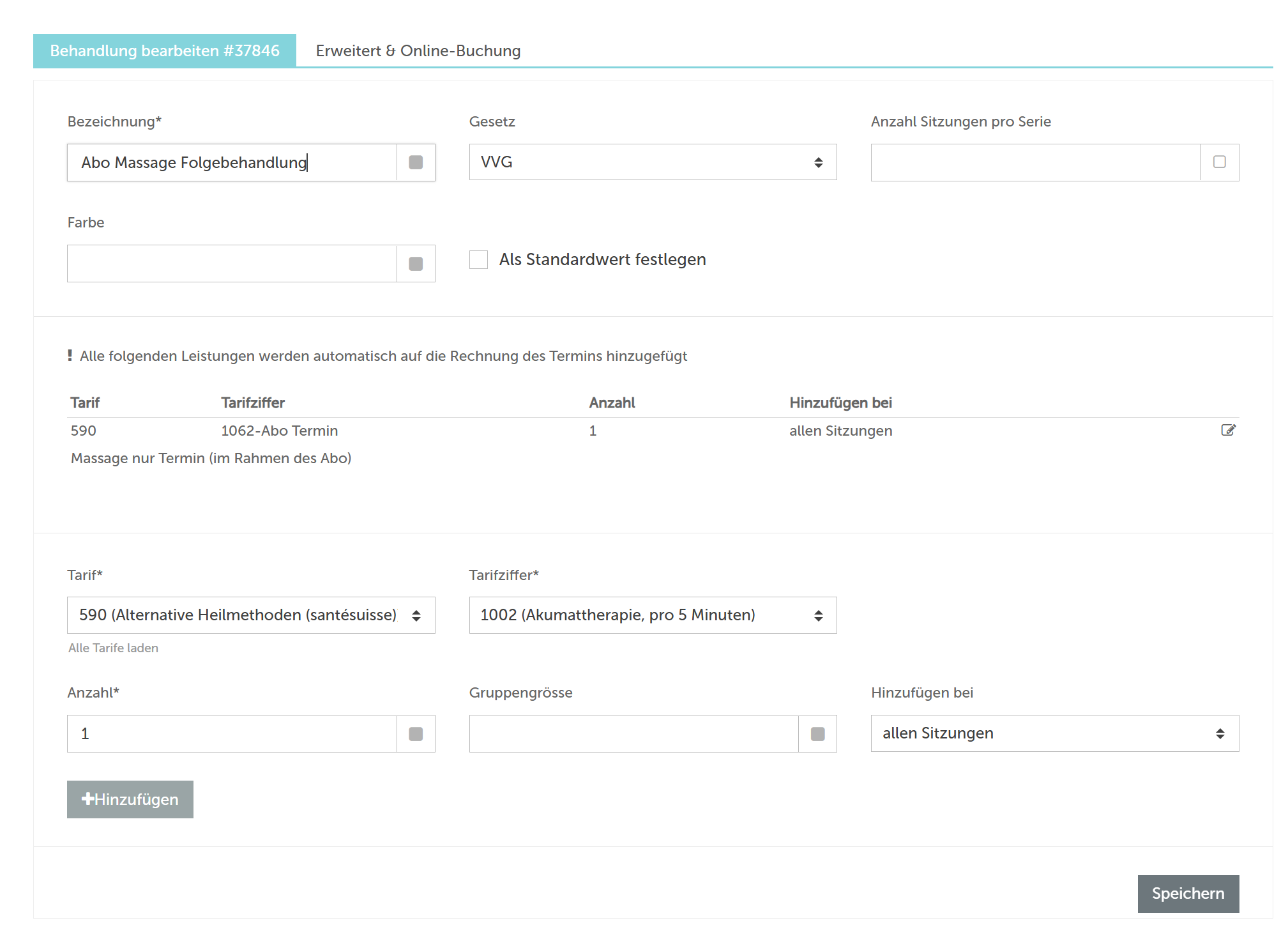1288x948 pixels.
Task: Click the Farbe color input field
Action: pos(232,263)
